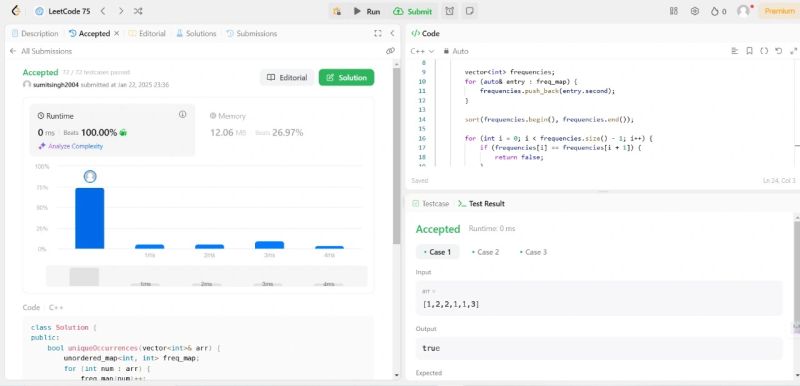Open the C++ language dropdown
The height and width of the screenshot is (386, 800).
click(x=422, y=51)
